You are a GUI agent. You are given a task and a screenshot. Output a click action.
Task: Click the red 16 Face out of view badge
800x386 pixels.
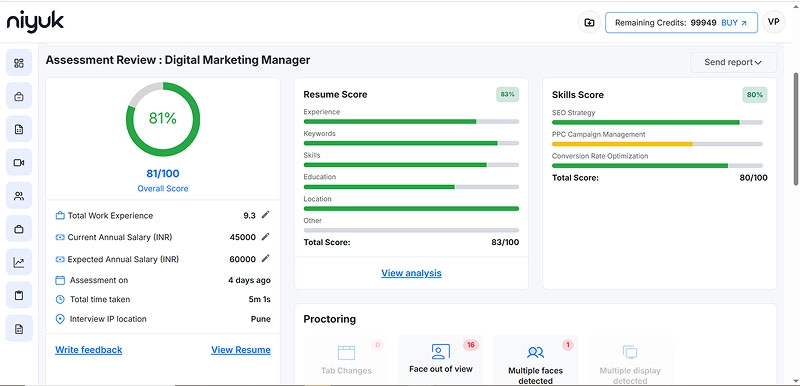(470, 345)
